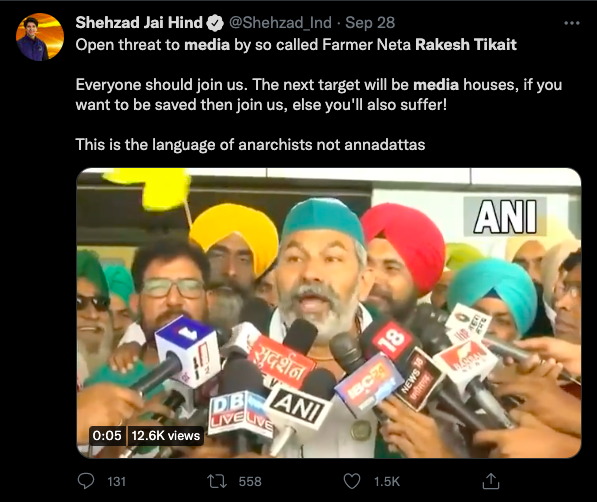Click the 558 retweets count

point(250,482)
